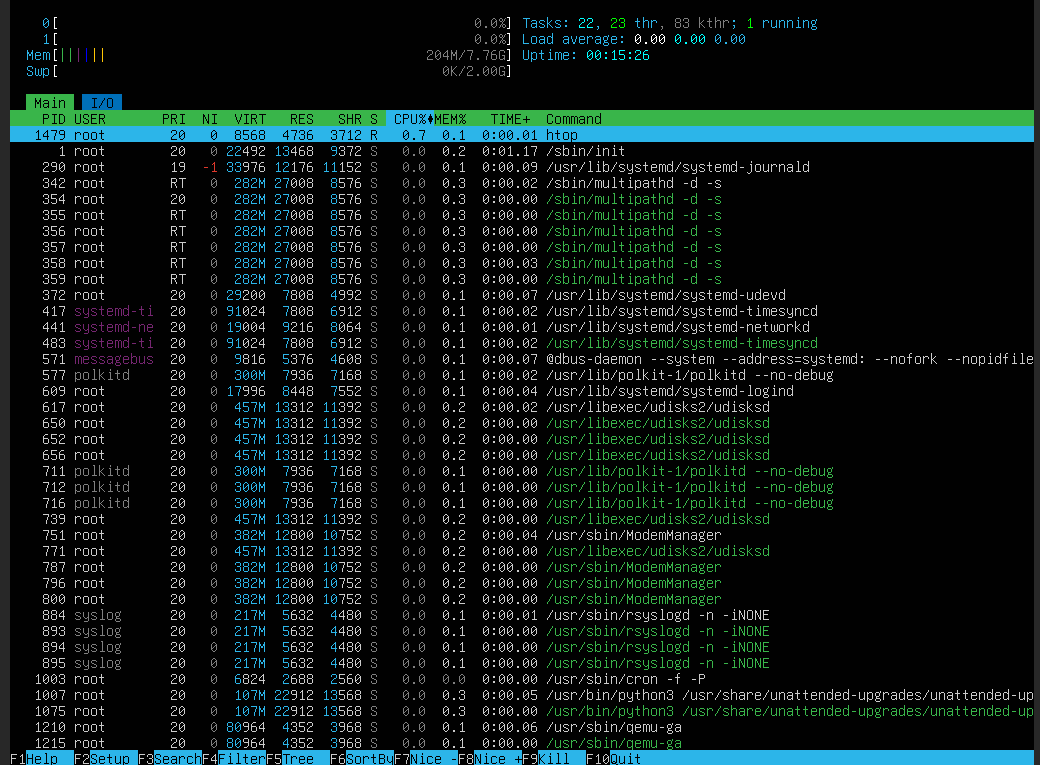The height and width of the screenshot is (765, 1040).
Task: Sort by SHR column header
Action: 350,119
